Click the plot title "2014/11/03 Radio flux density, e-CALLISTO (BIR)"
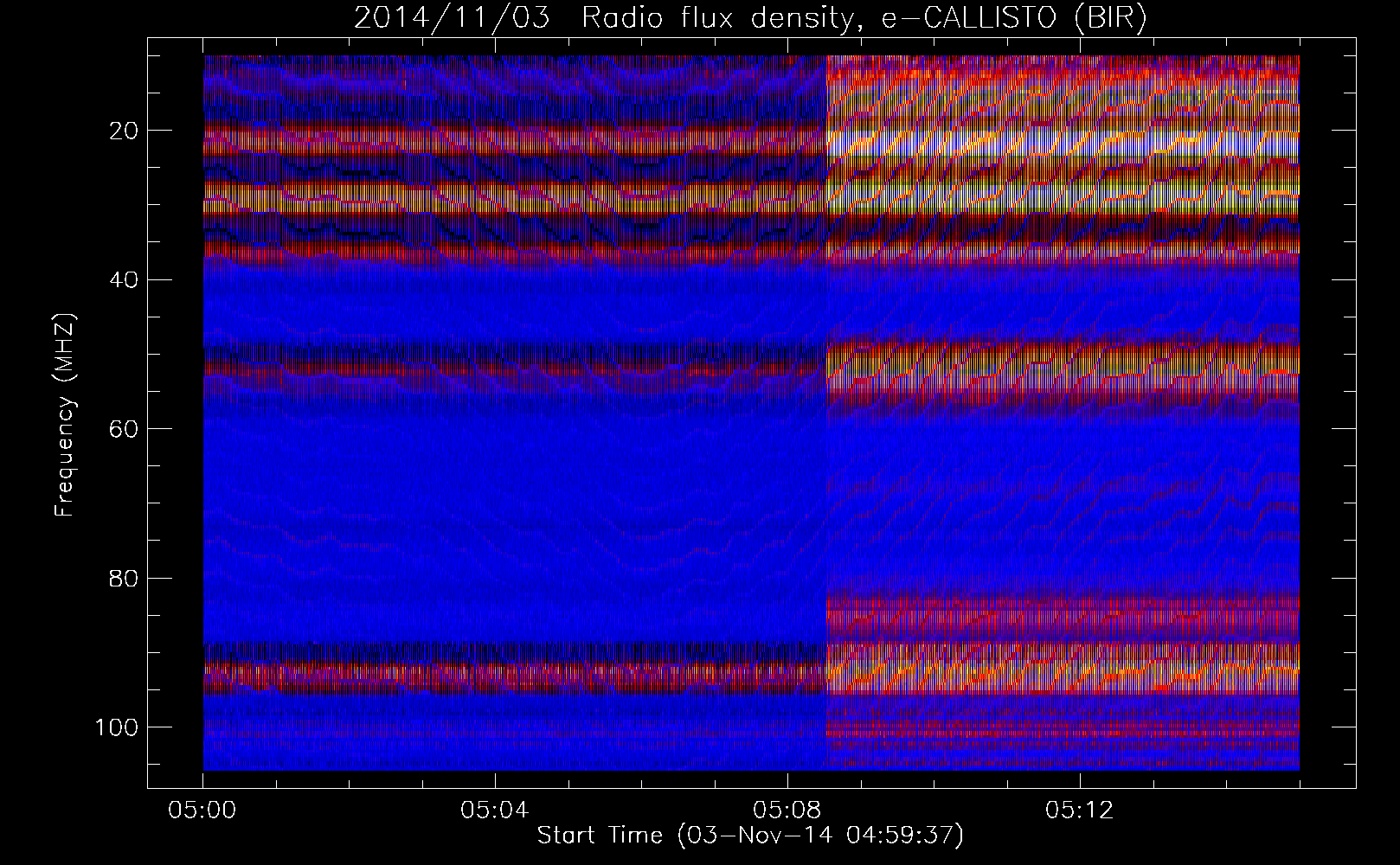Screen dimensions: 1400x865 pos(750,17)
